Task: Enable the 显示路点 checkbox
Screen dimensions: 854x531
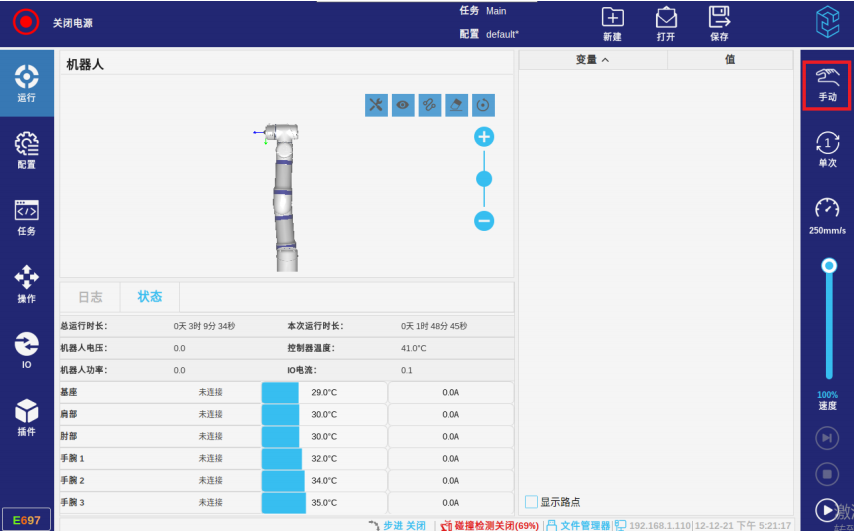Action: click(532, 502)
